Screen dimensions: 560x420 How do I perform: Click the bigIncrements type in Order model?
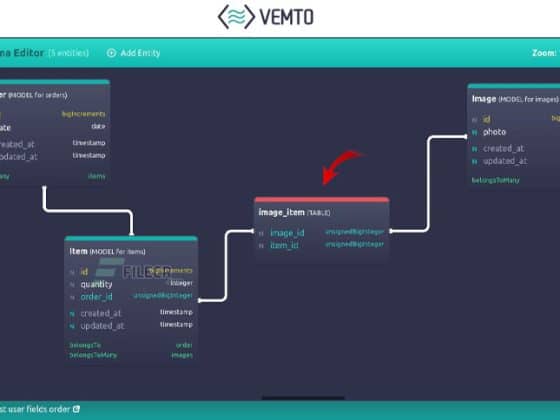click(84, 114)
